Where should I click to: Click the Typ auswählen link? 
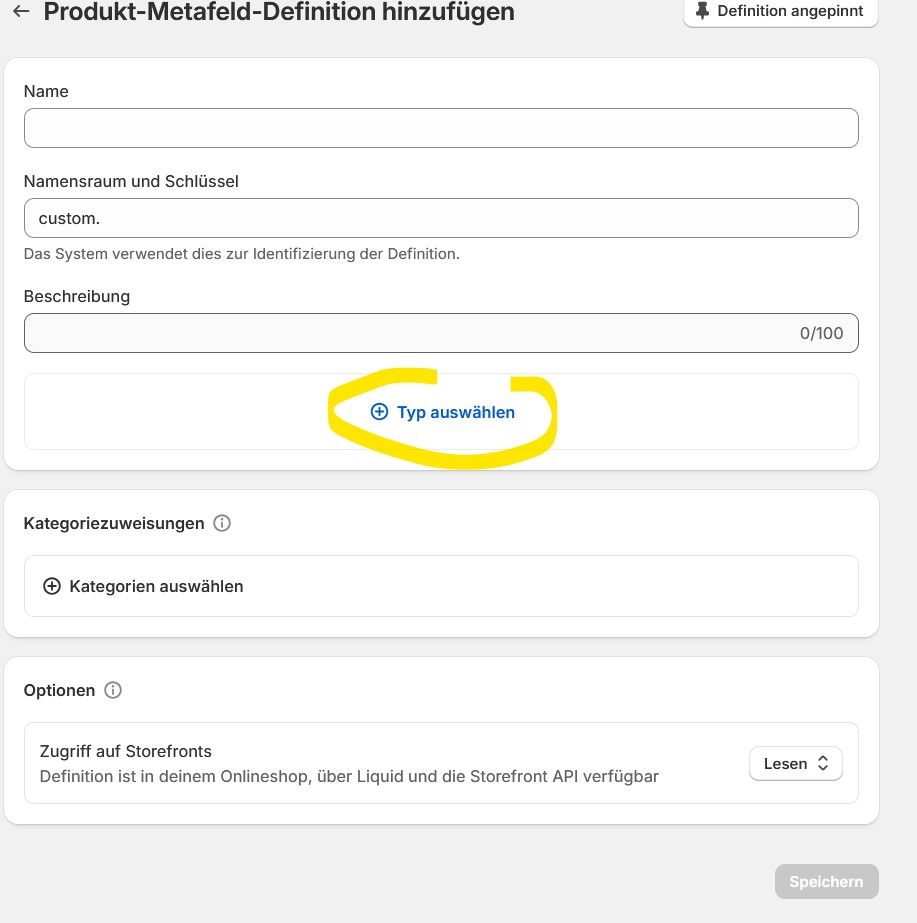pyautogui.click(x=455, y=412)
